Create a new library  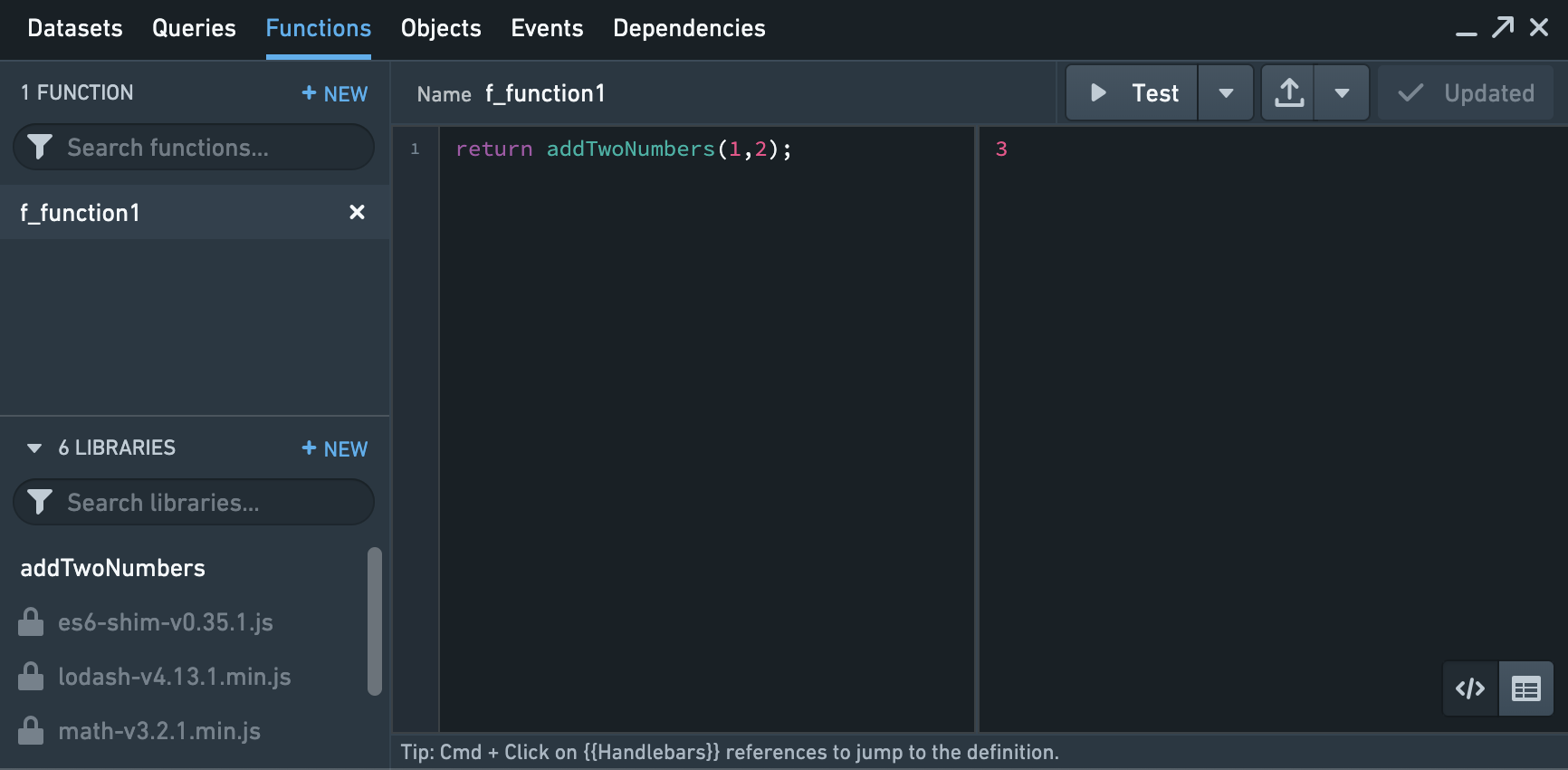[334, 448]
